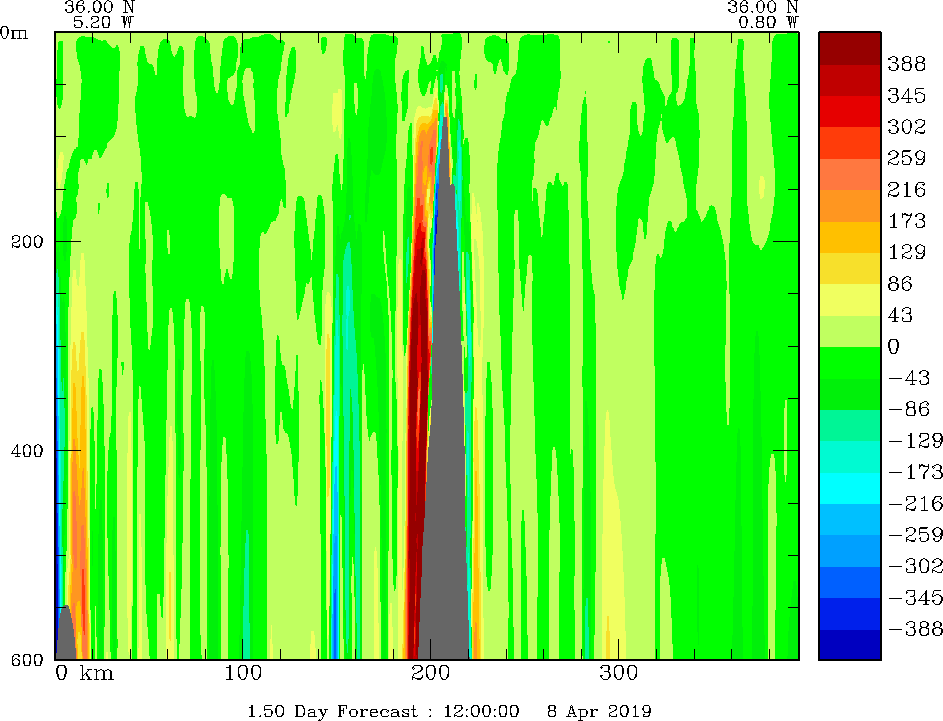Click the -173 colorbar label
Viewport: 943px width, 721px height.
(x=915, y=472)
